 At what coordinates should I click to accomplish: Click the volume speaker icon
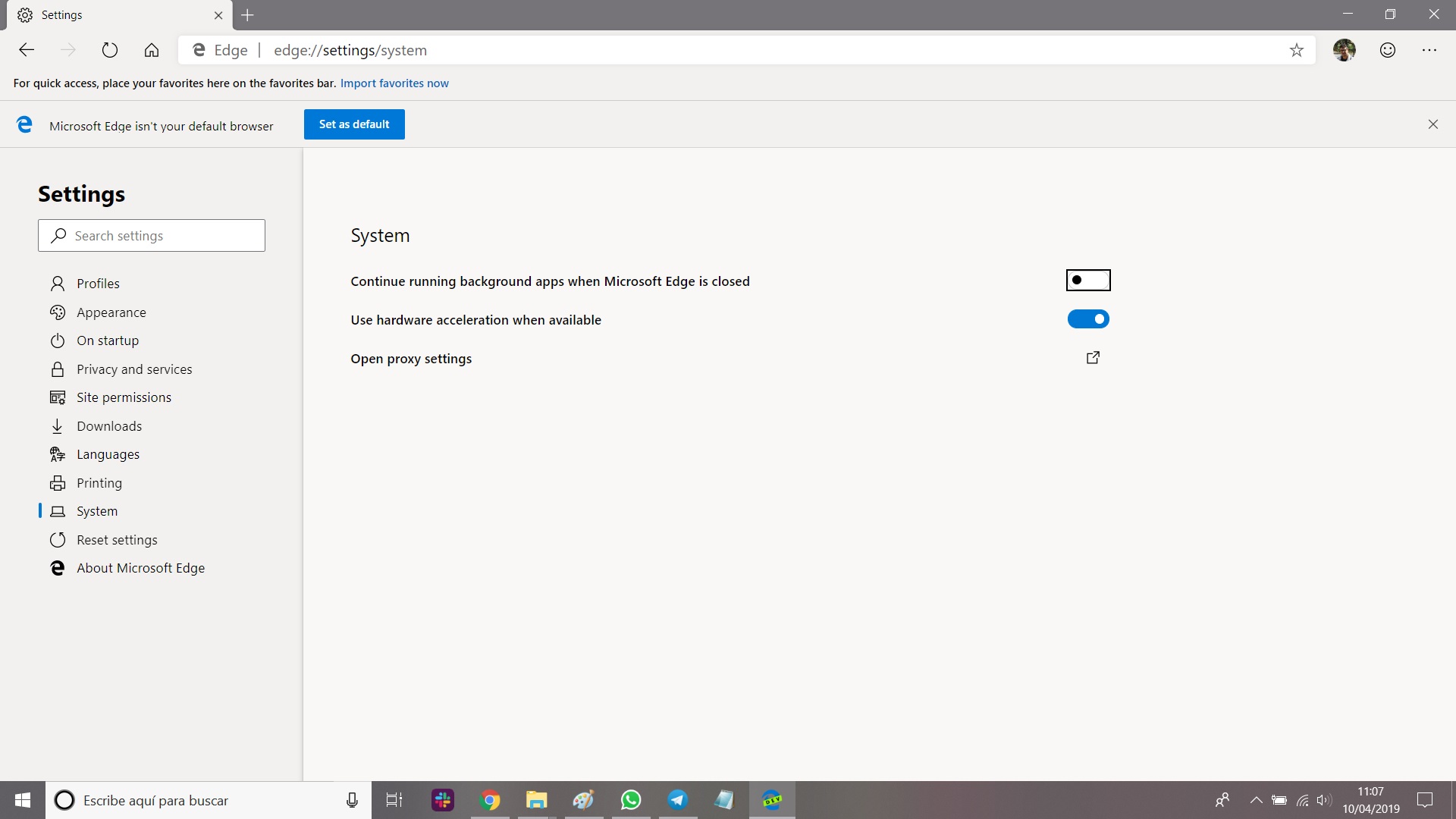(1324, 800)
